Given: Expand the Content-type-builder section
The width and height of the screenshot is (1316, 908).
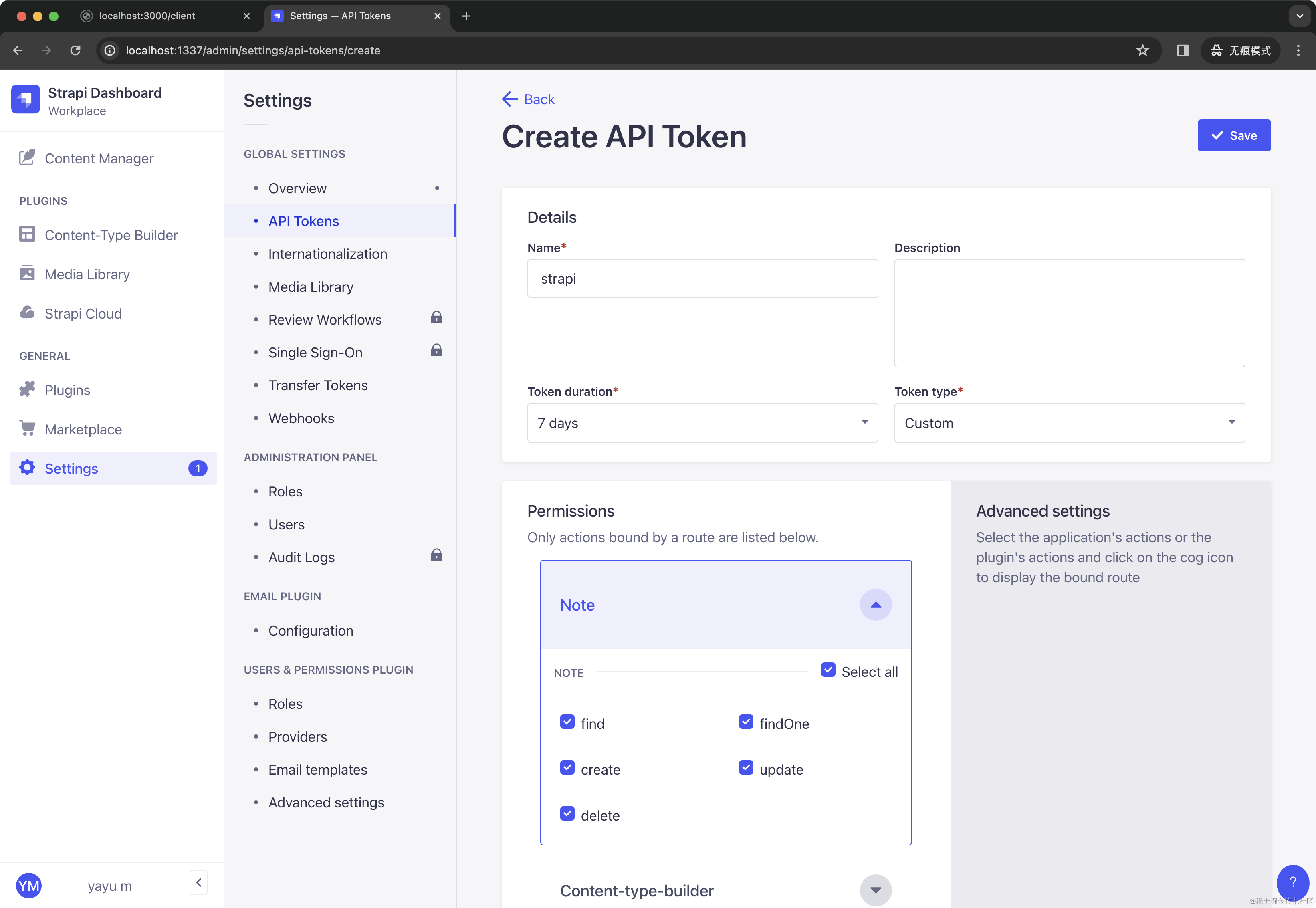Looking at the screenshot, I should [x=875, y=890].
